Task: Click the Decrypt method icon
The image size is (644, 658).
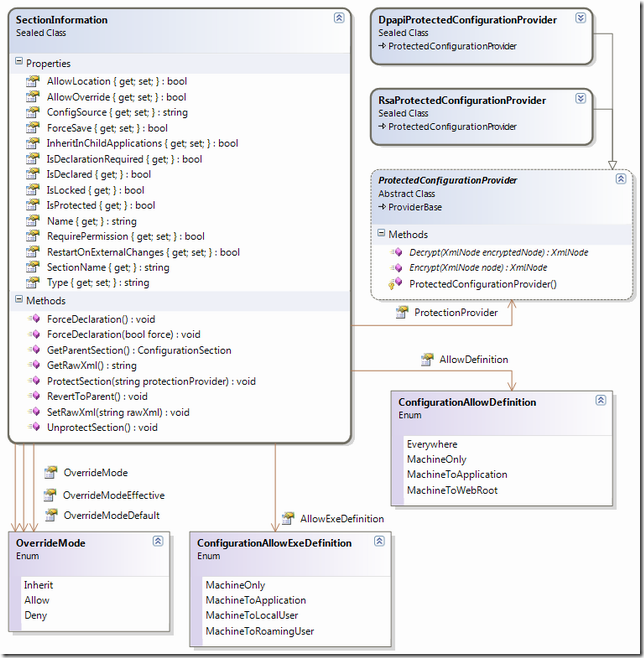Action: [396, 252]
